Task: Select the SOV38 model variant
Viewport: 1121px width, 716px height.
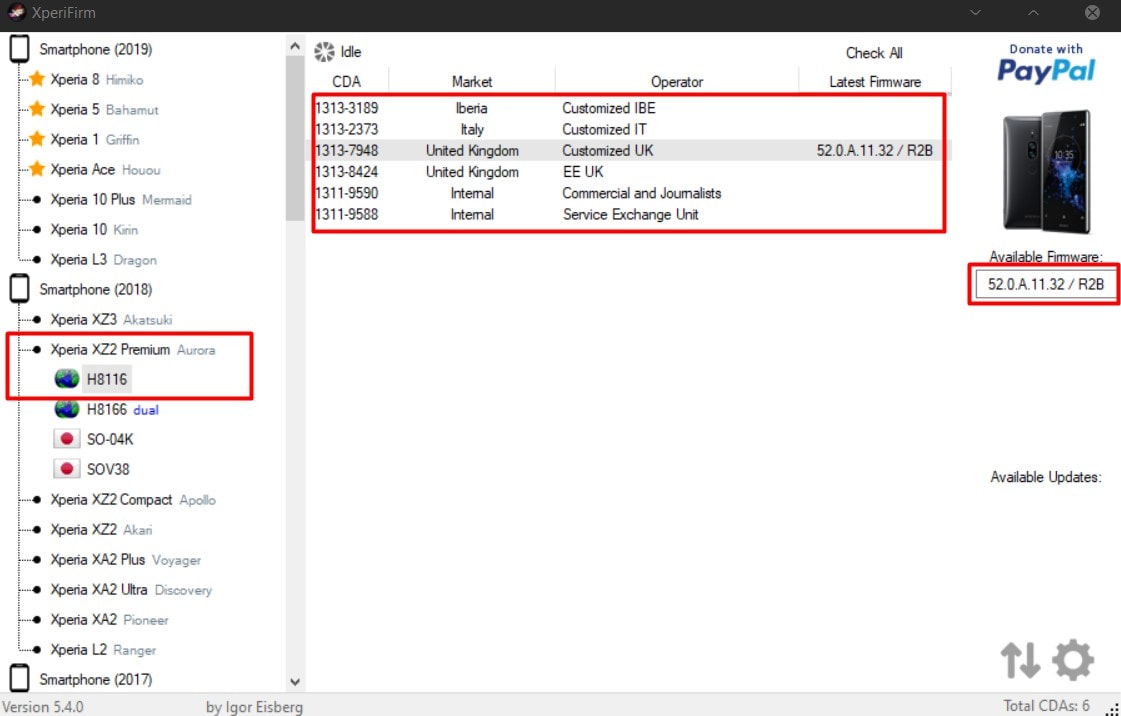Action: point(108,469)
